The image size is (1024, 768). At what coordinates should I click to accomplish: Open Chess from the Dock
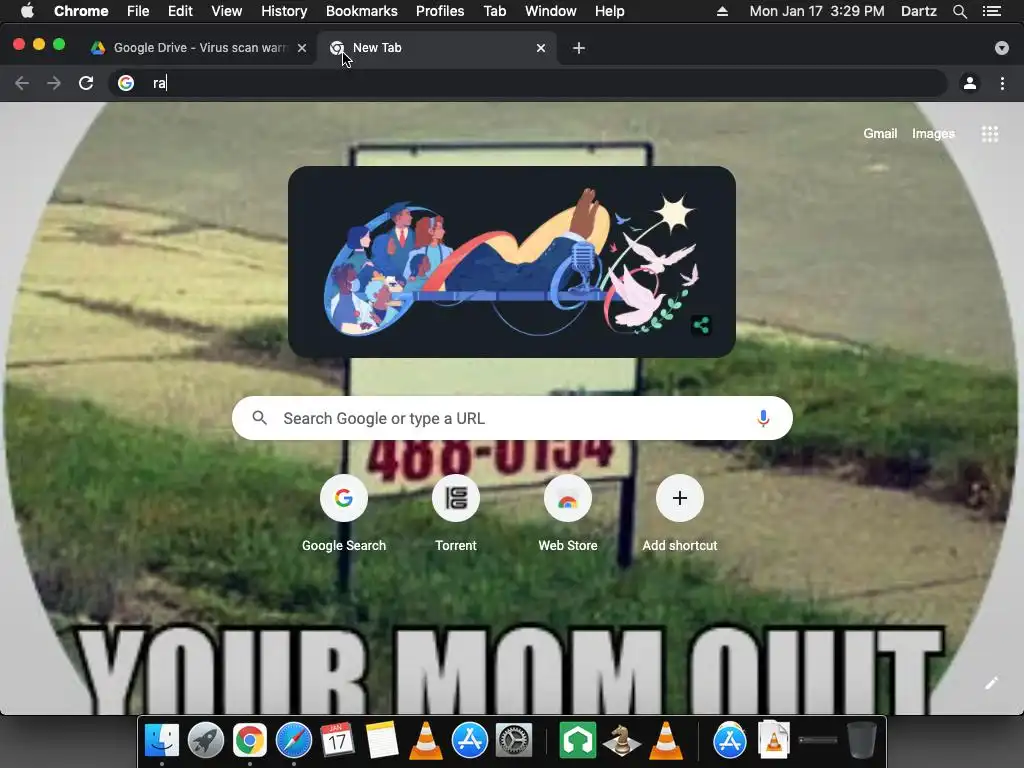pos(622,741)
